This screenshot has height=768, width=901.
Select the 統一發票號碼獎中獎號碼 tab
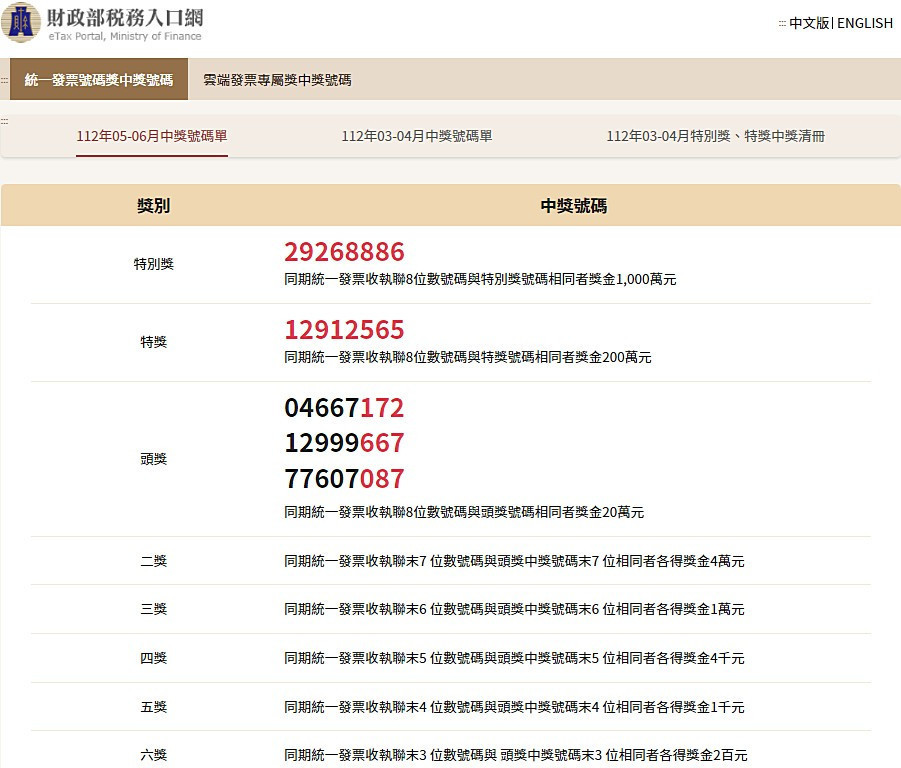coord(98,80)
